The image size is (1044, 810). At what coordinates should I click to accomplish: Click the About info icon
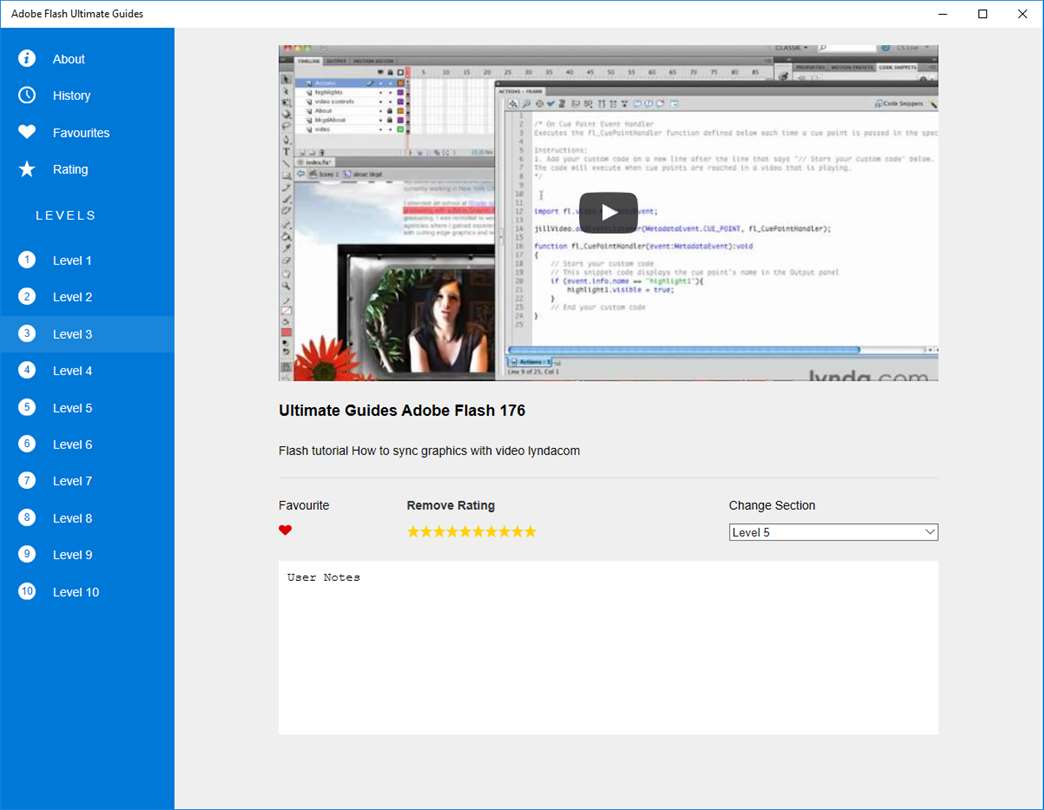tap(27, 59)
